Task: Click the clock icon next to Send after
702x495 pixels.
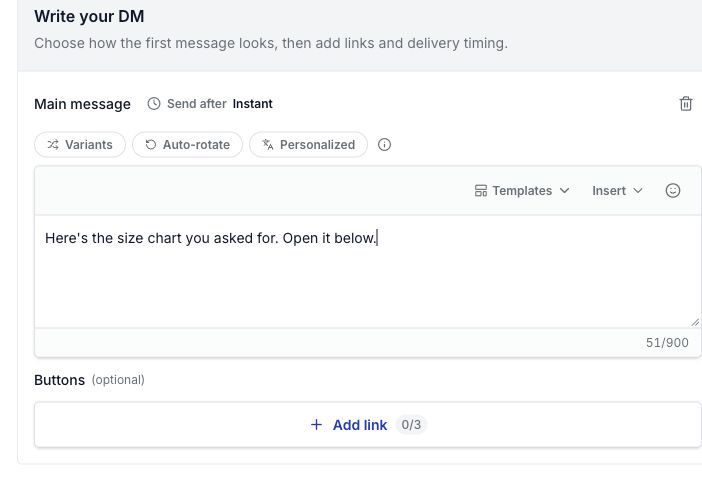Action: [x=154, y=104]
